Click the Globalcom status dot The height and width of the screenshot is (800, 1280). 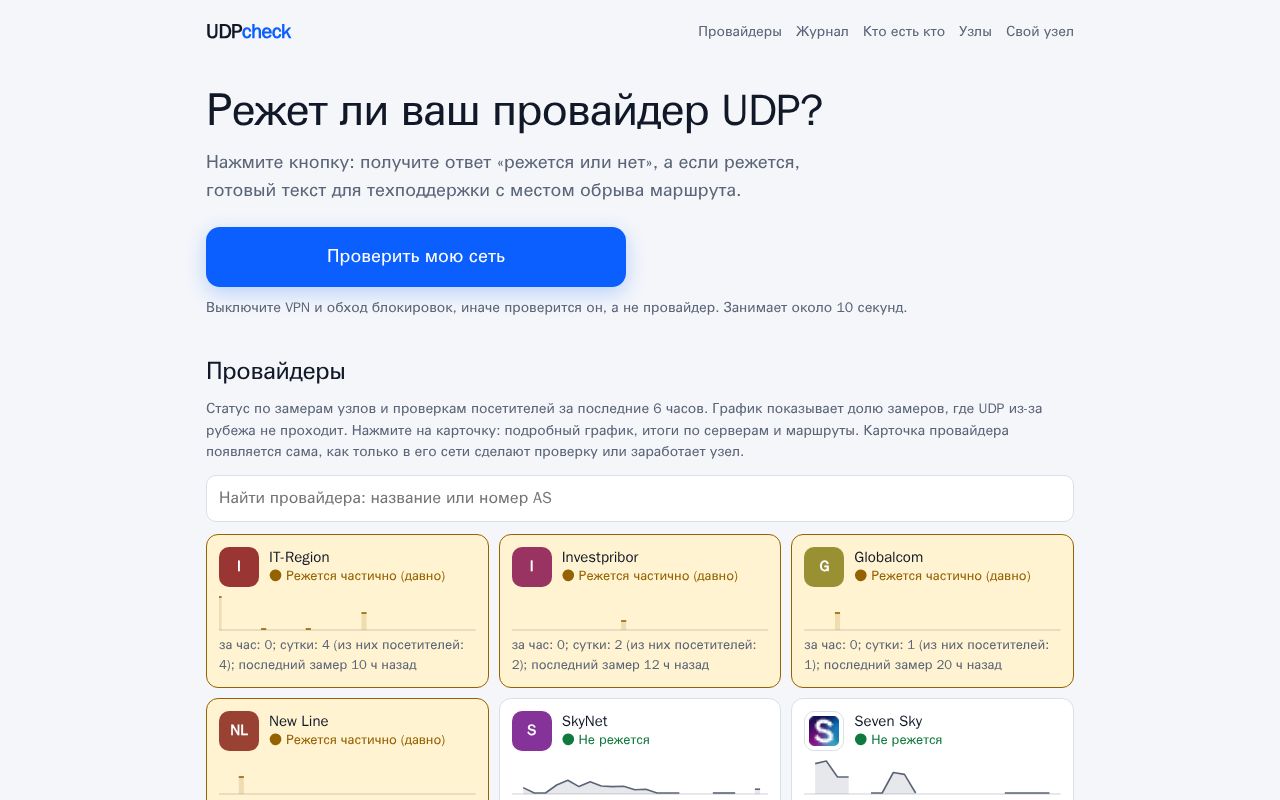coord(861,576)
